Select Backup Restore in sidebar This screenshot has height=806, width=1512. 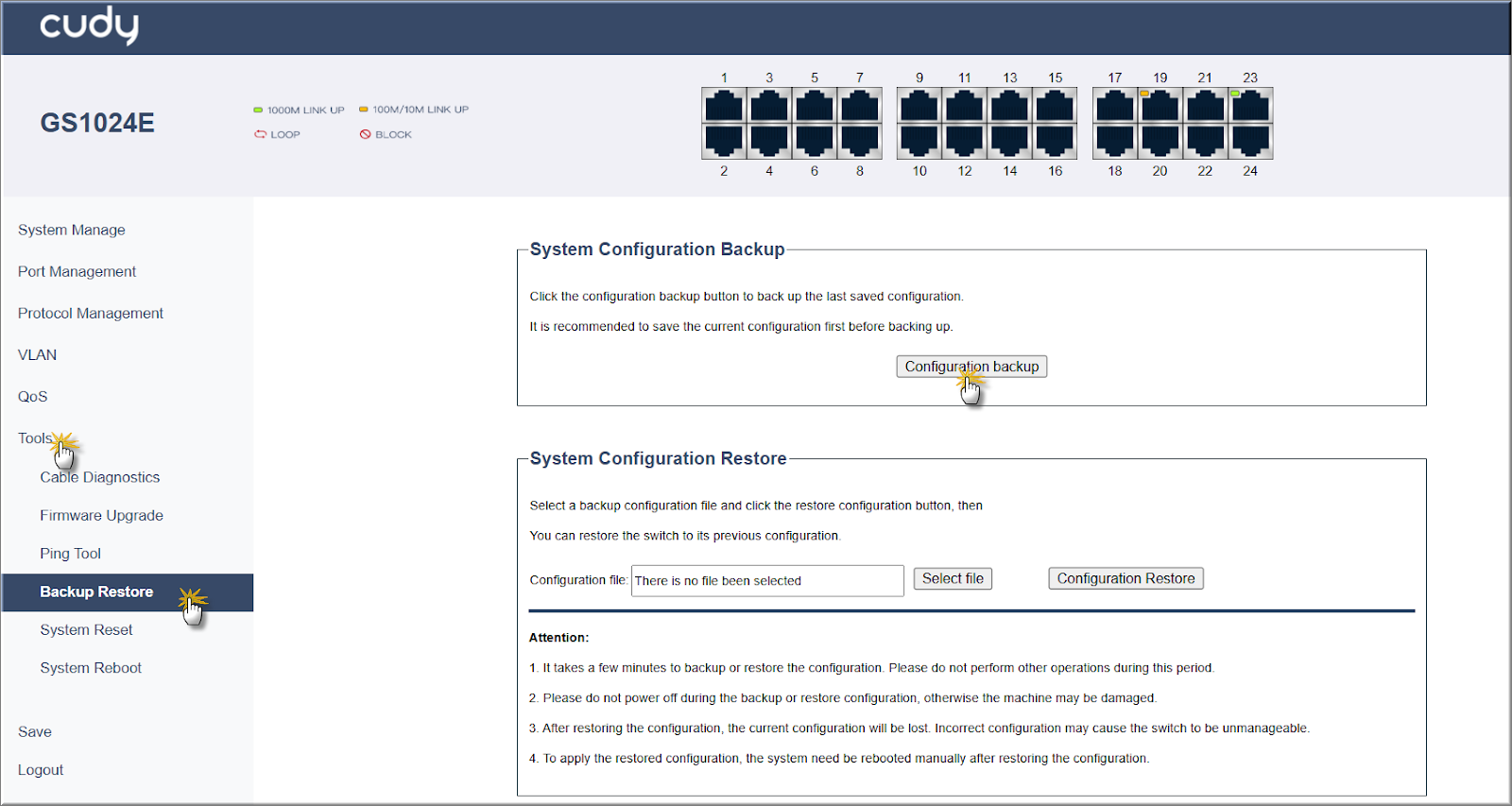pyautogui.click(x=128, y=592)
